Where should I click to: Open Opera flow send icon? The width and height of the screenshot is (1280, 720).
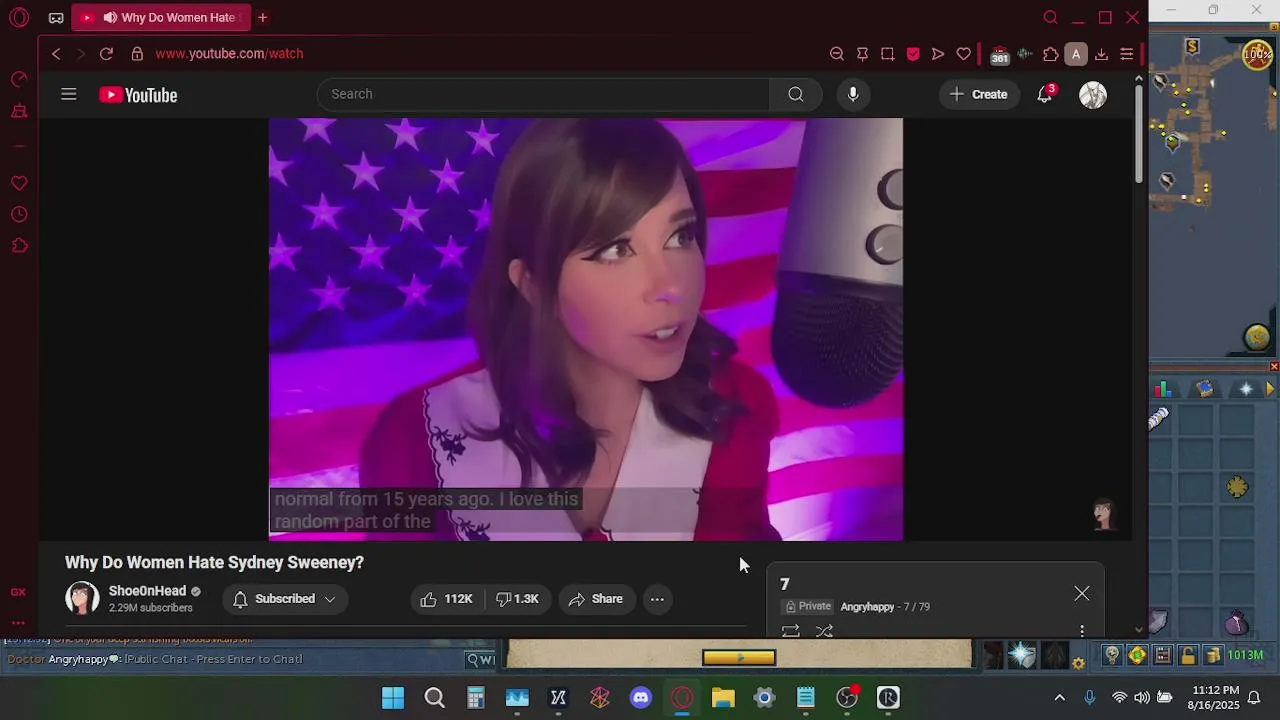pos(938,54)
